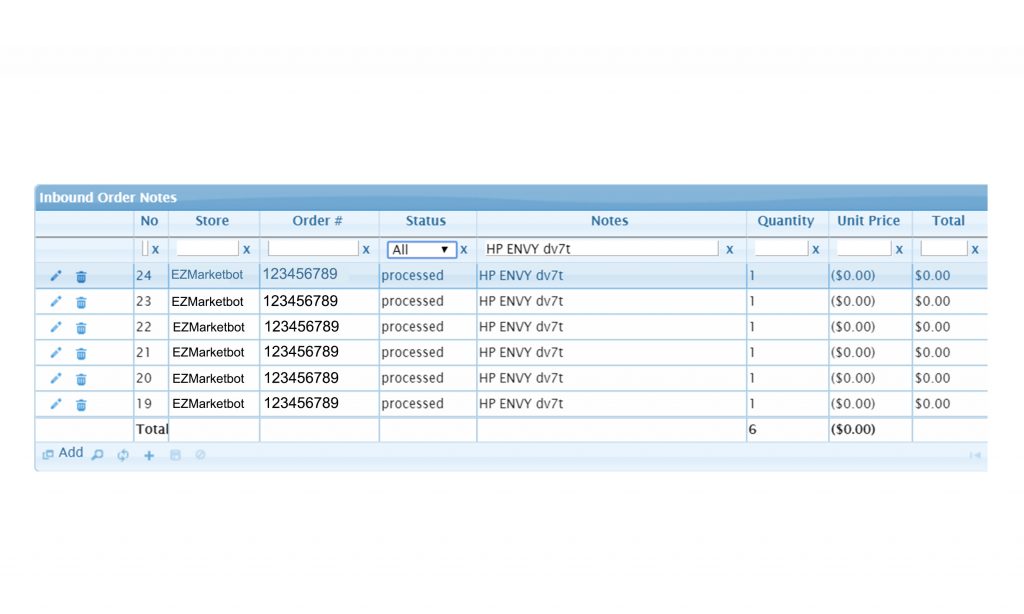Clear the Order # filter with its x
The image size is (1024, 614).
click(x=366, y=249)
